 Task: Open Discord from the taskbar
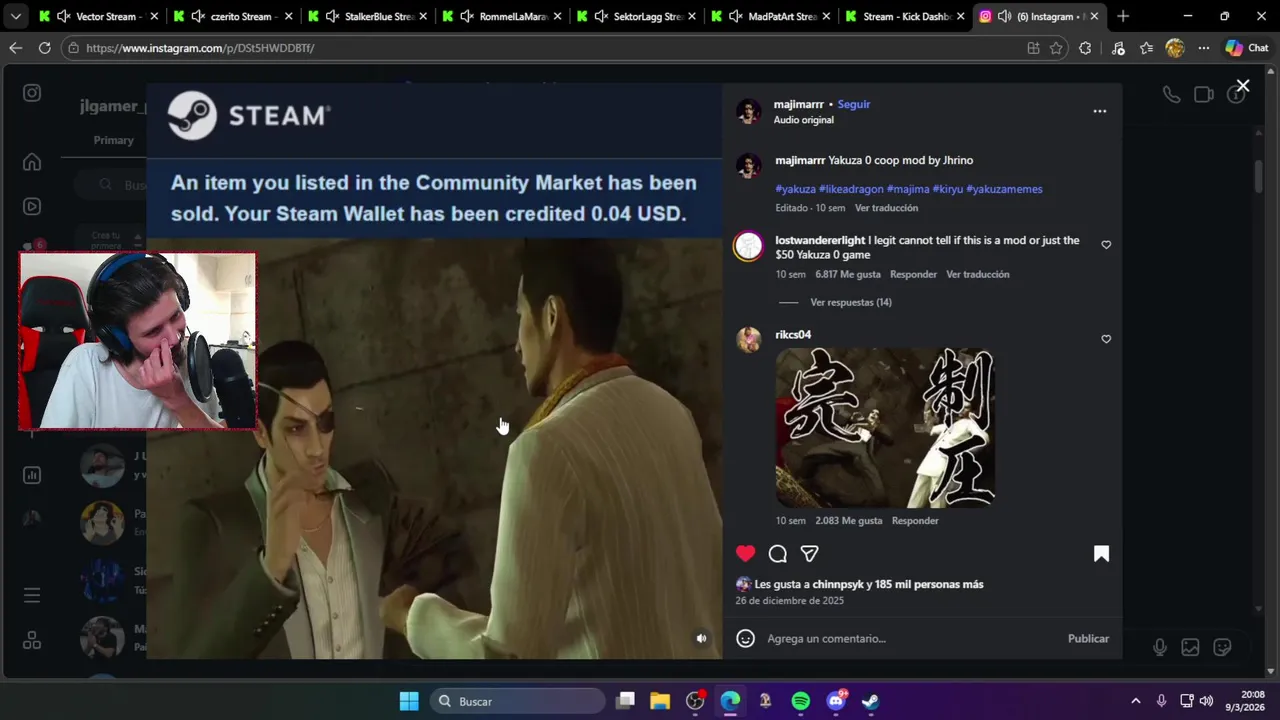(x=836, y=701)
